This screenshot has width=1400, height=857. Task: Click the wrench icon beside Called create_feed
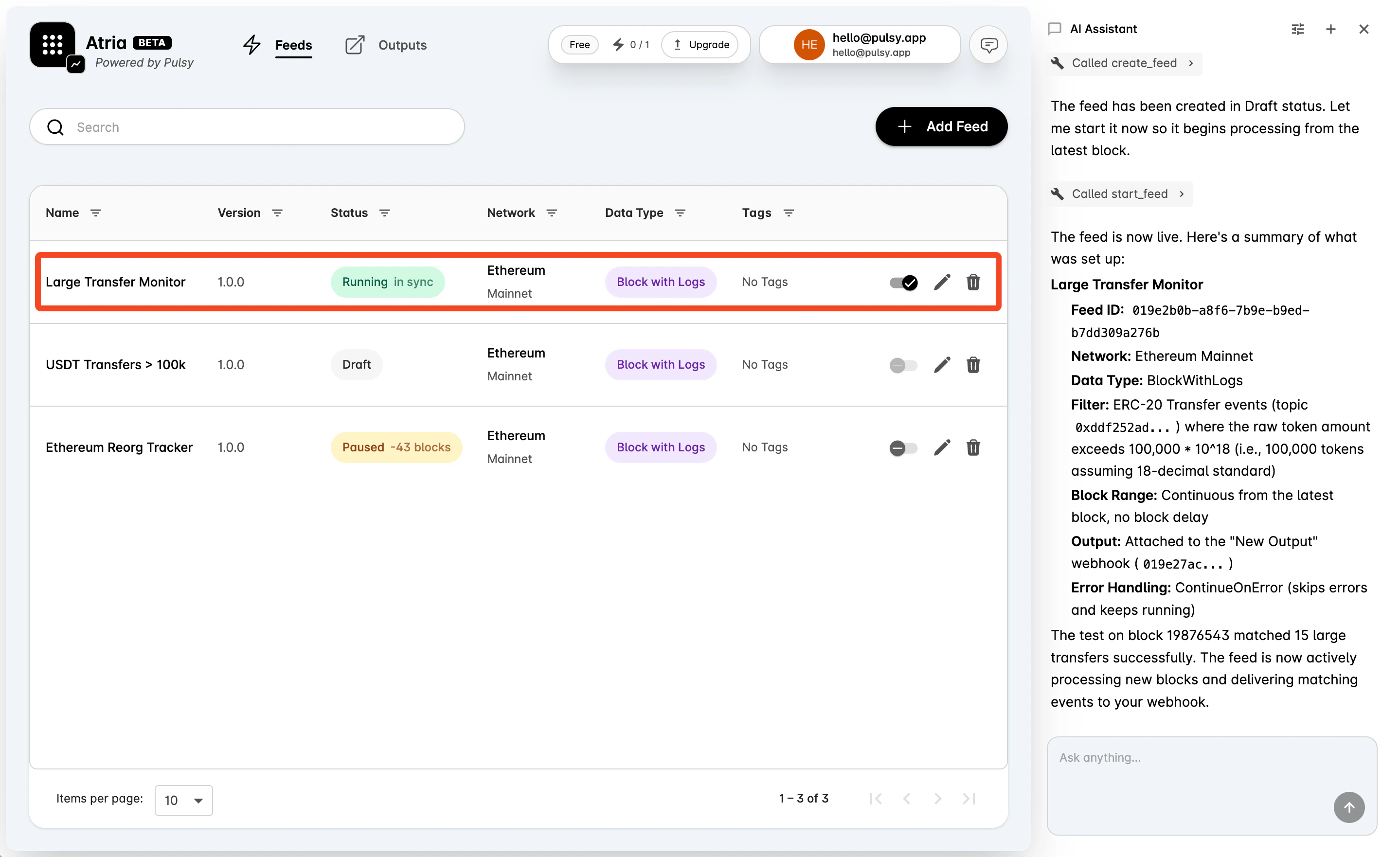pyautogui.click(x=1058, y=63)
